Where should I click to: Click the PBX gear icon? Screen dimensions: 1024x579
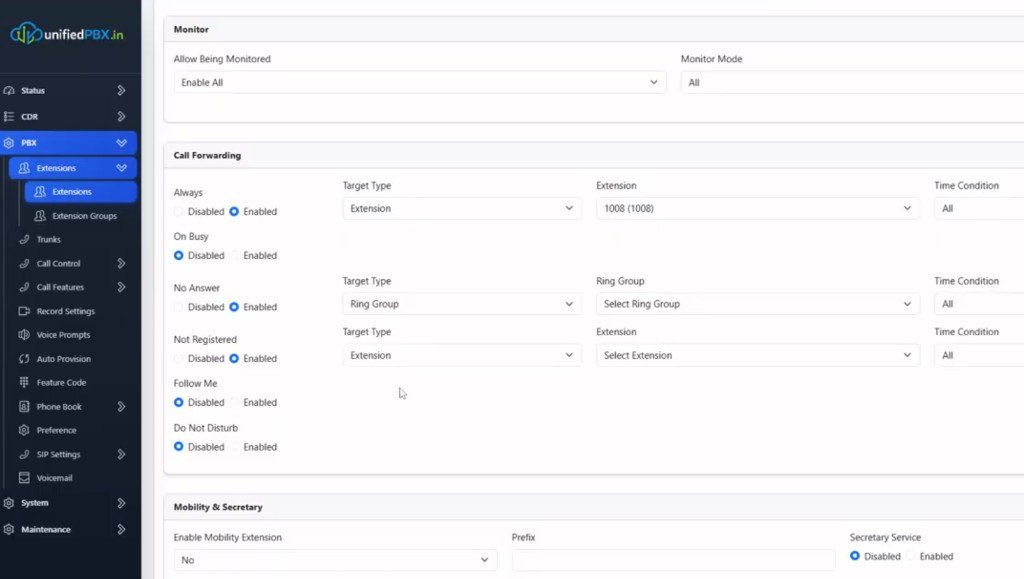(x=9, y=142)
